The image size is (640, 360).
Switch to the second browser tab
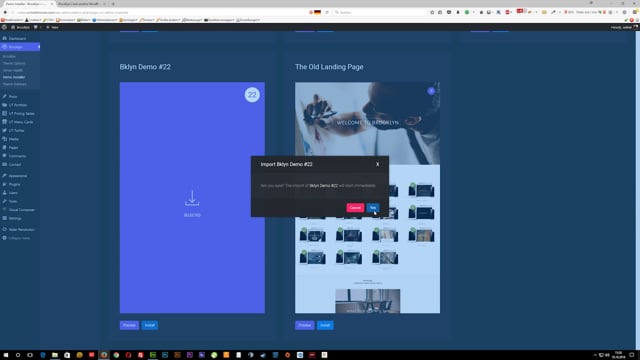coord(81,4)
